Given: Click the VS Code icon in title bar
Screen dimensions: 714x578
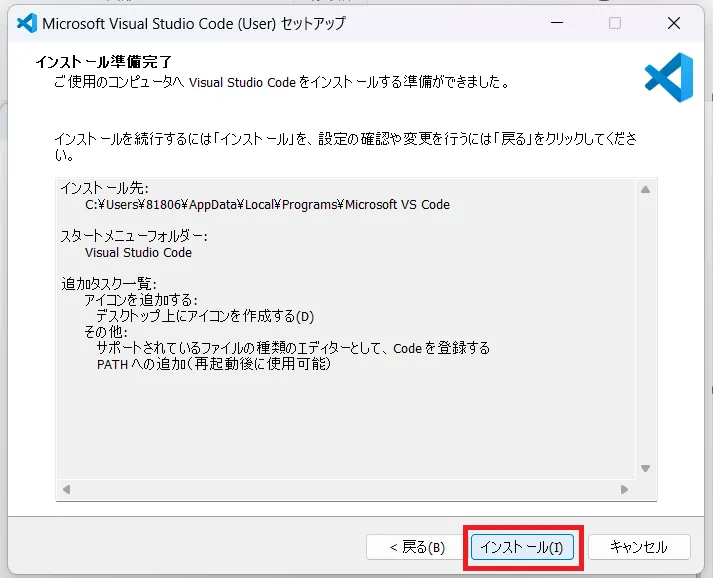Looking at the screenshot, I should (x=26, y=23).
